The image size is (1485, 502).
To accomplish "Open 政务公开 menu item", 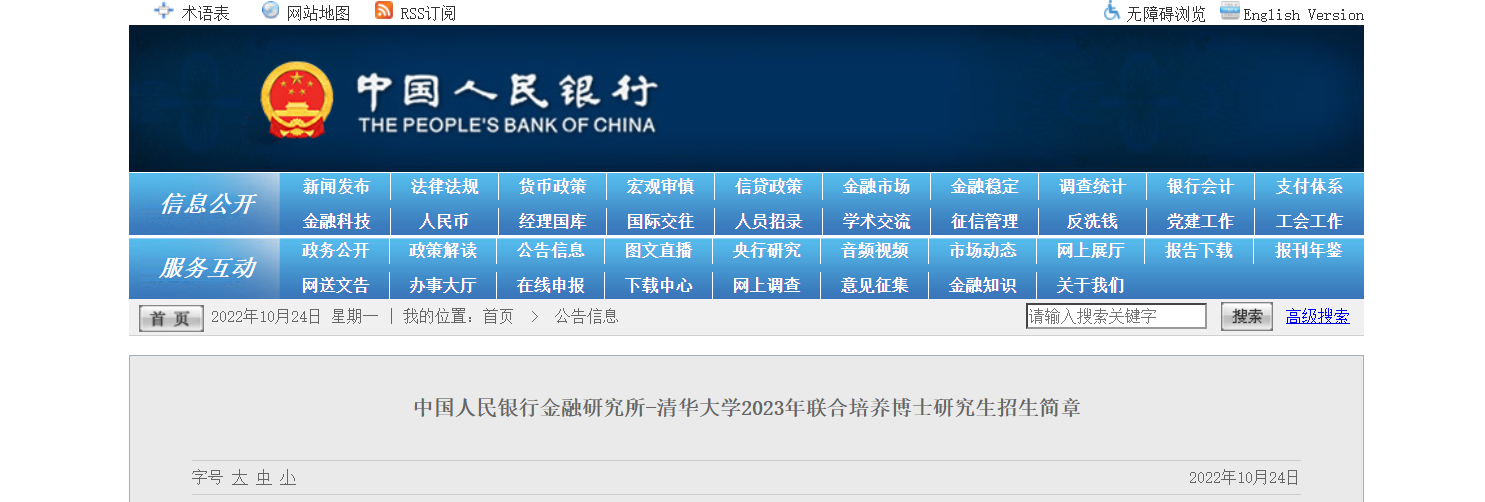I will [x=336, y=251].
